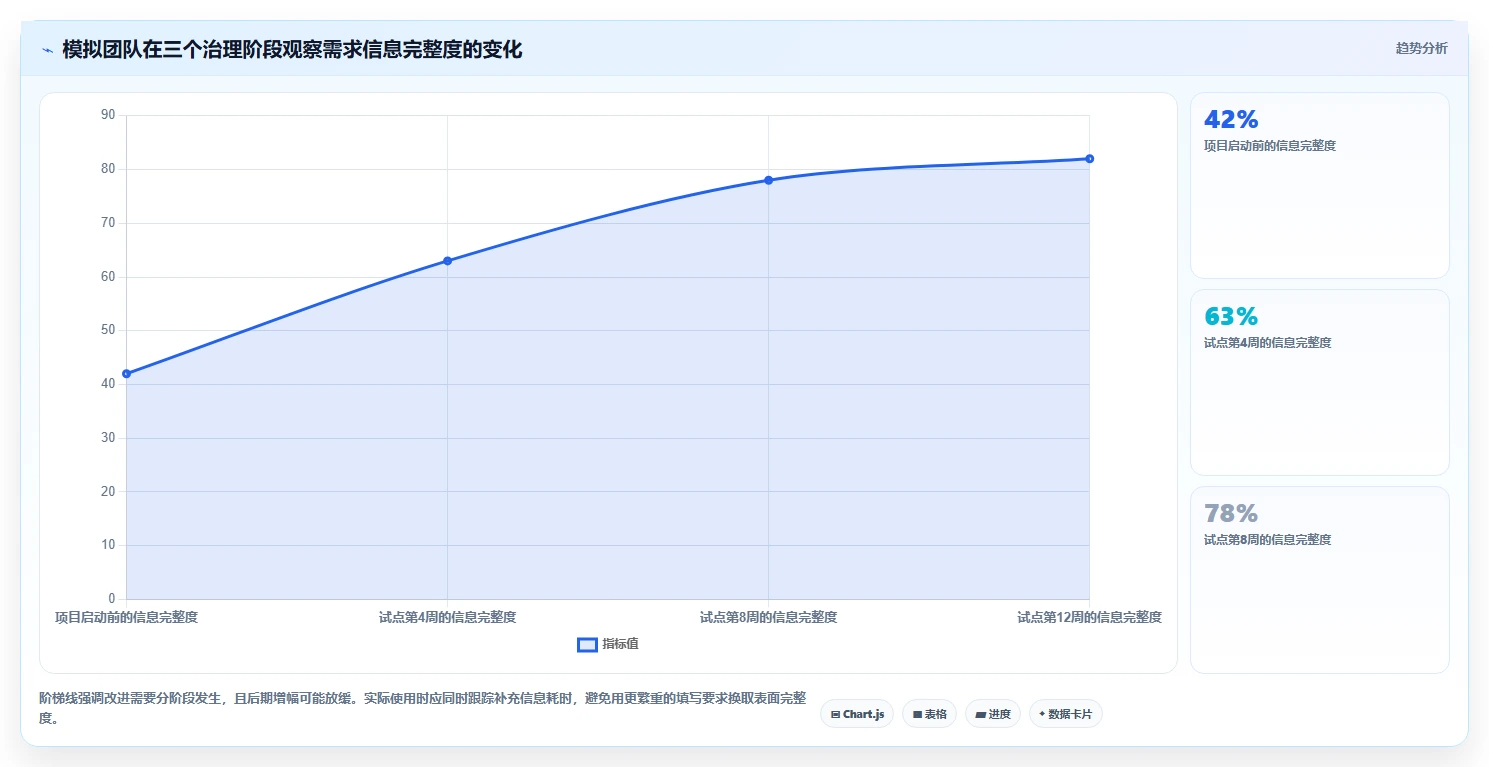Click card caption 试点第8周的信息完整度

pos(1268,540)
